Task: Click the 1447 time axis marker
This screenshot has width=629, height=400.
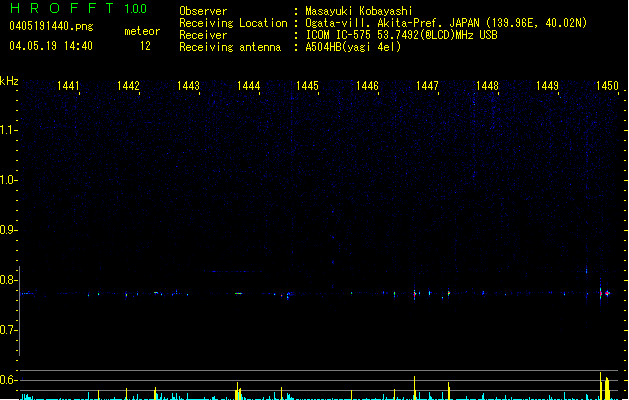Action: click(427, 85)
